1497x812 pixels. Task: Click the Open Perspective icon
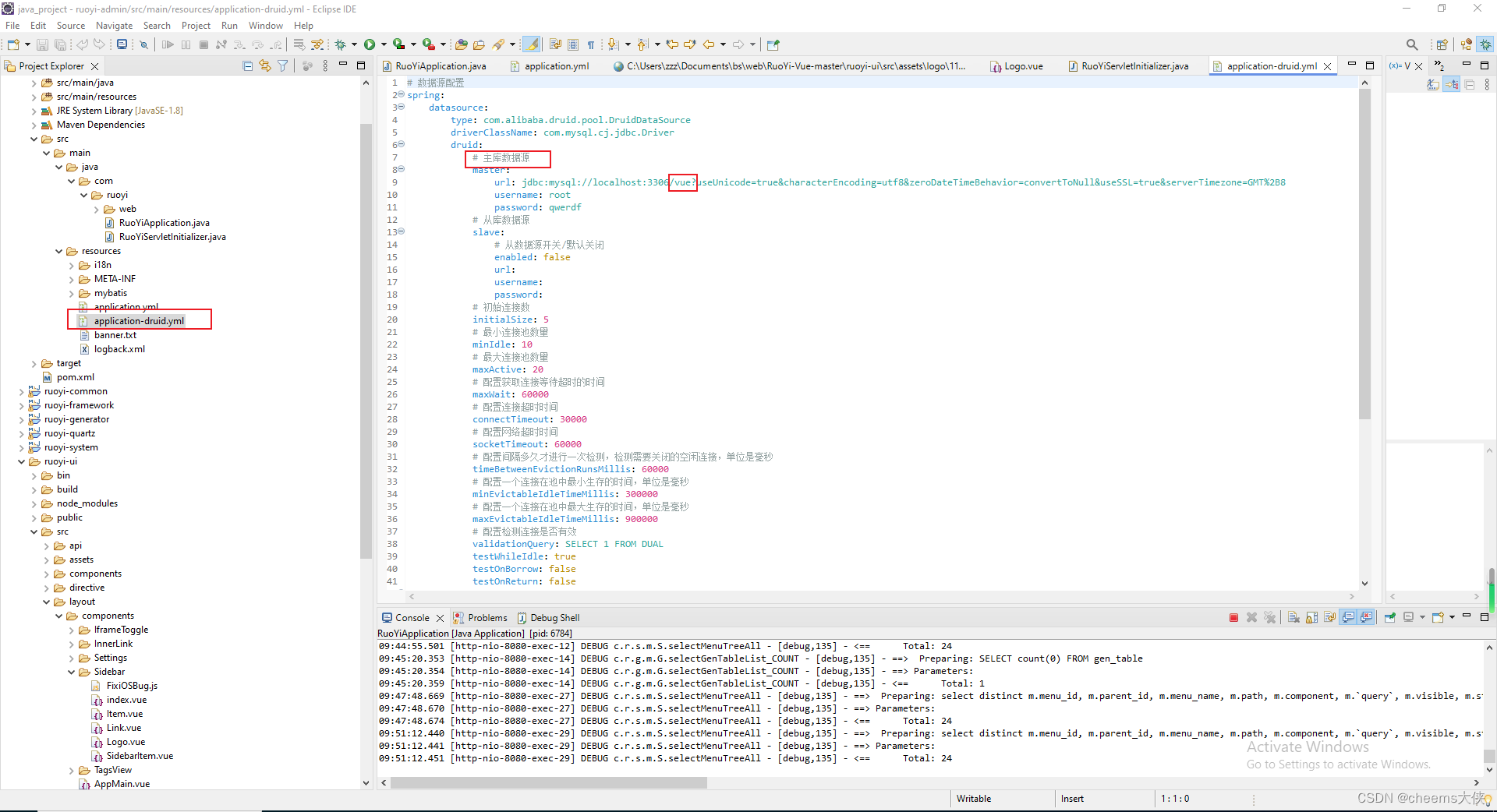point(1442,44)
